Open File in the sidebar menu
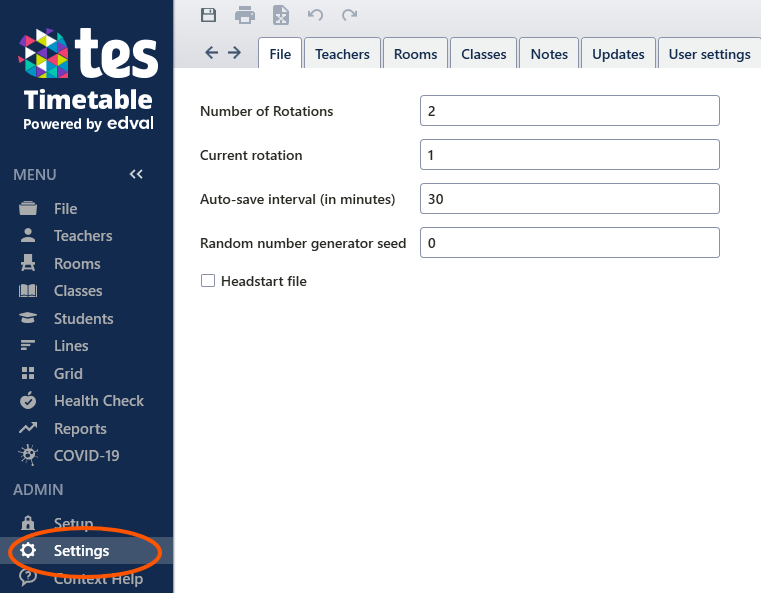Viewport: 776px width, 593px height. [x=65, y=209]
